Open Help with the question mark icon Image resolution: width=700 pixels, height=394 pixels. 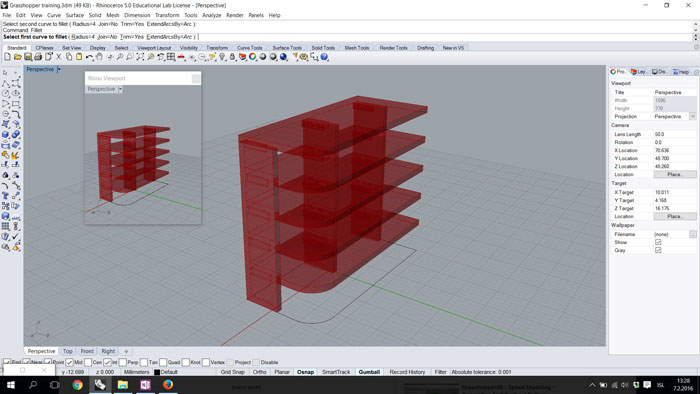[x=325, y=57]
